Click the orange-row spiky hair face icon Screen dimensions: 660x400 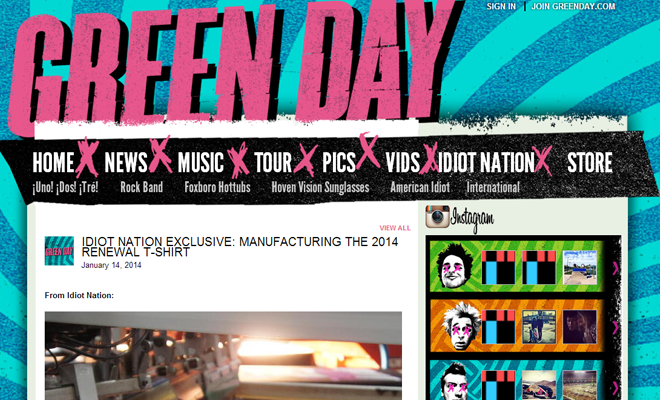tap(461, 326)
